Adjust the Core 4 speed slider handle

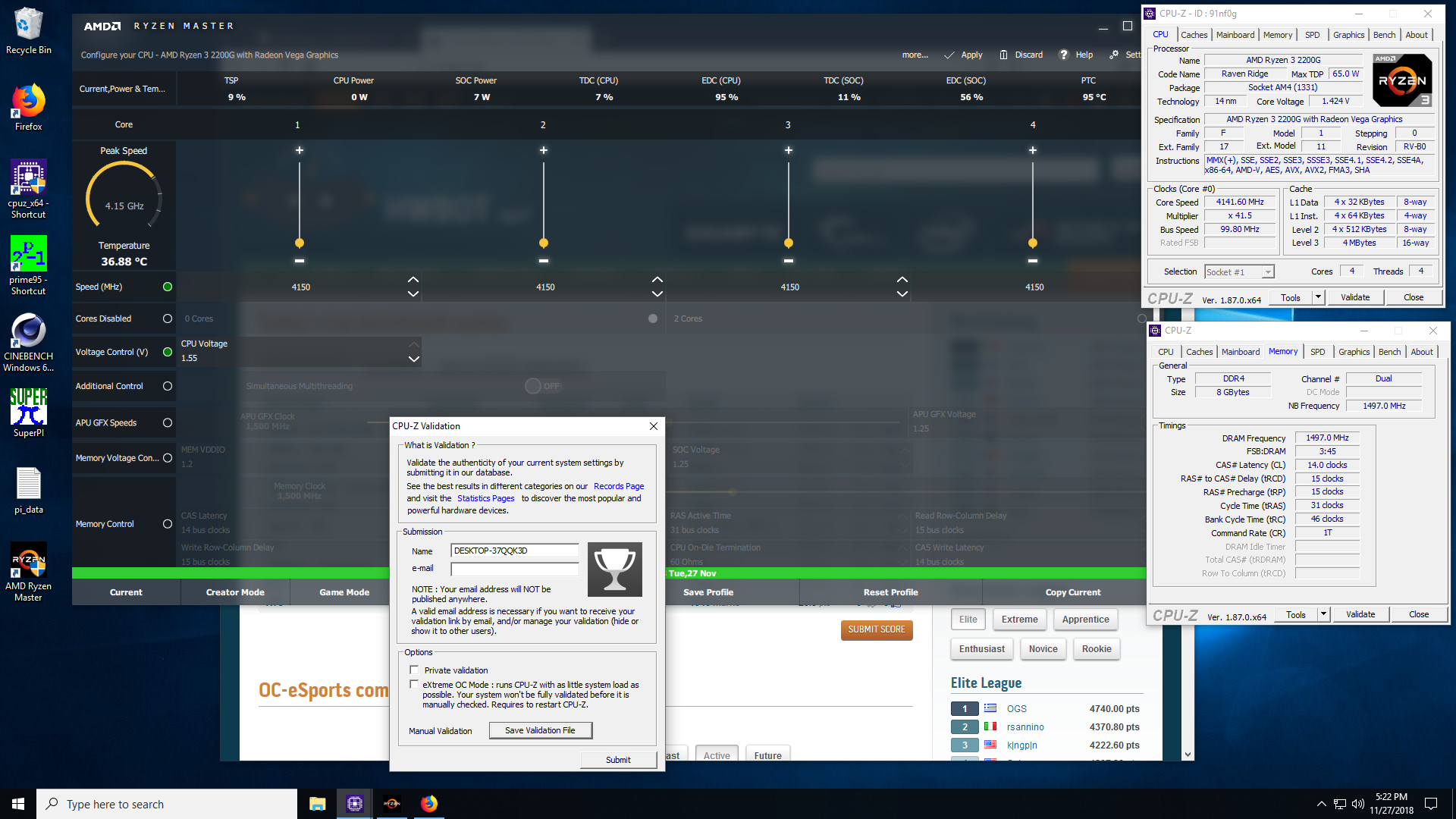[x=1033, y=243]
